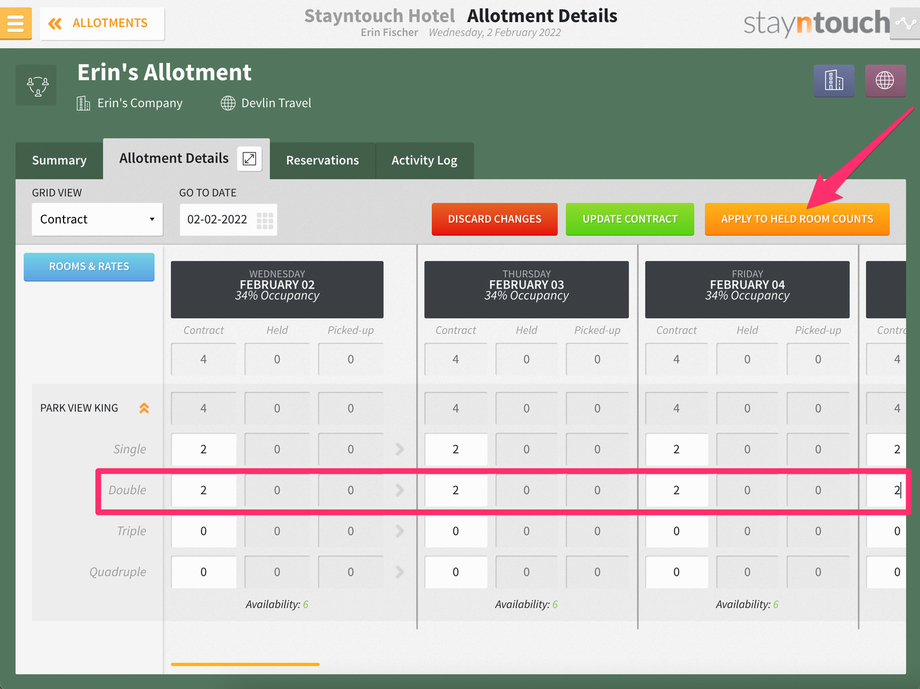
Task: Click the allotment group icon beside the title
Action: [36, 86]
